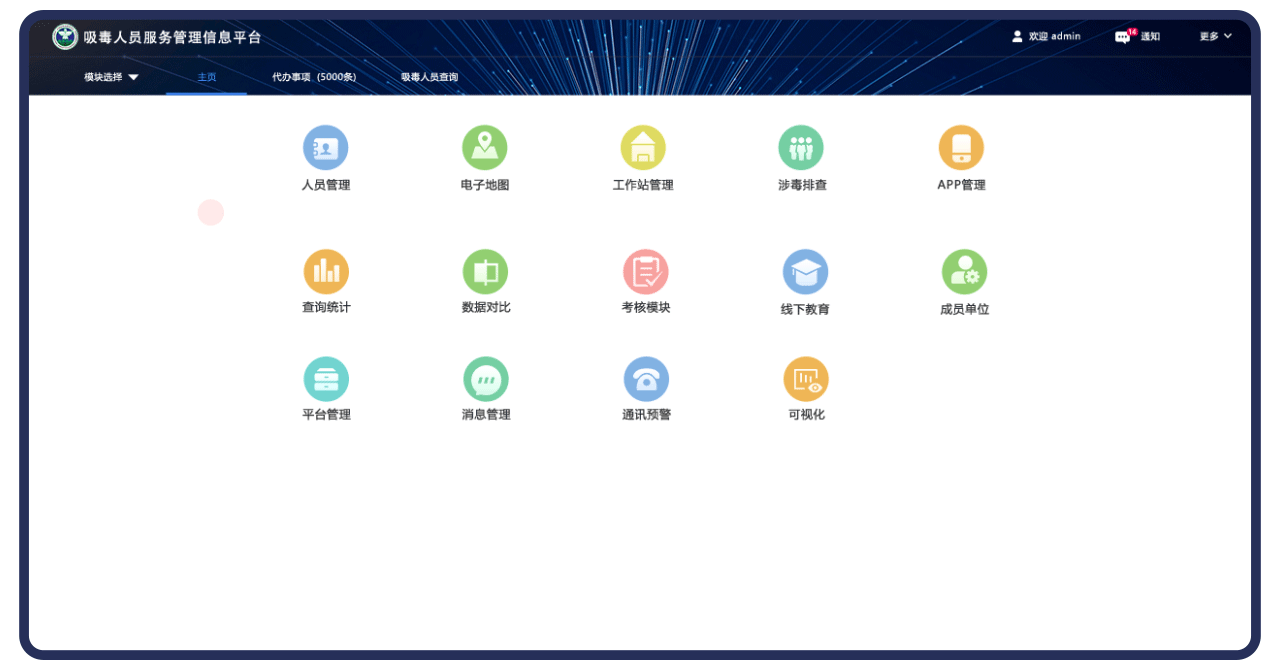1280x670 pixels.
Task: Click the 欢迎 admin text
Action: [1055, 36]
